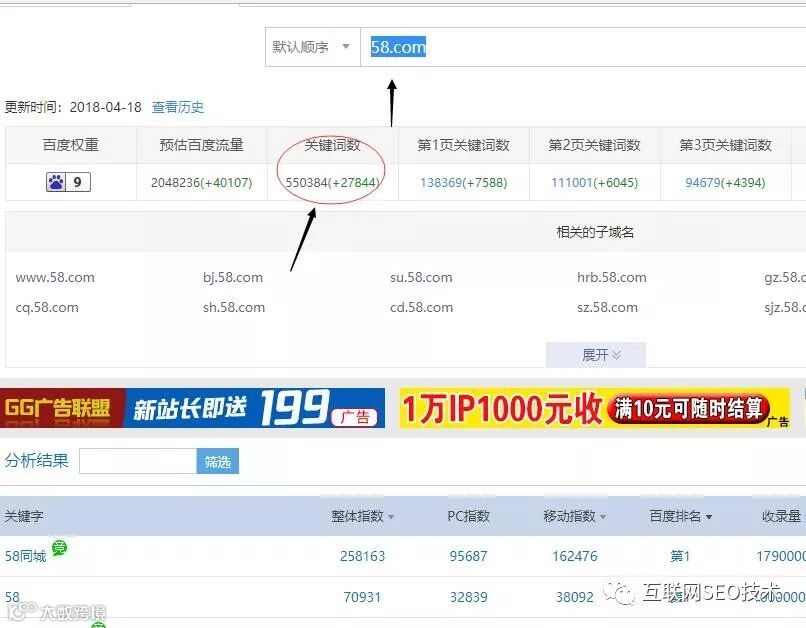Click keyword 58 mobile index 38092
The image size is (806, 628).
click(575, 597)
